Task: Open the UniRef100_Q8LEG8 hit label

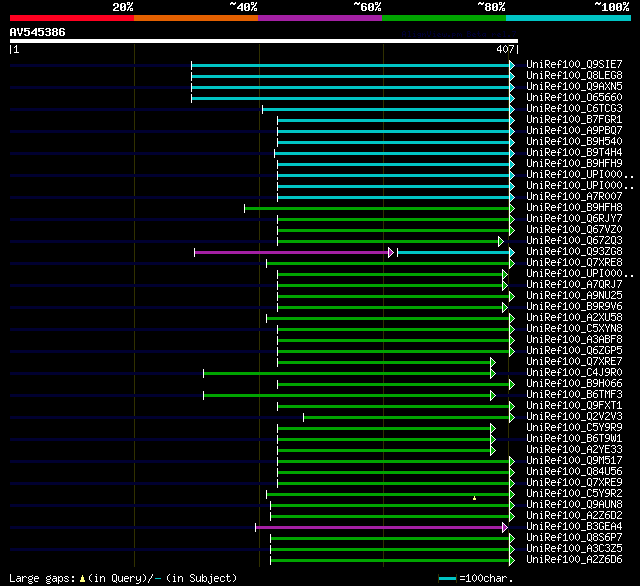Action: click(574, 75)
